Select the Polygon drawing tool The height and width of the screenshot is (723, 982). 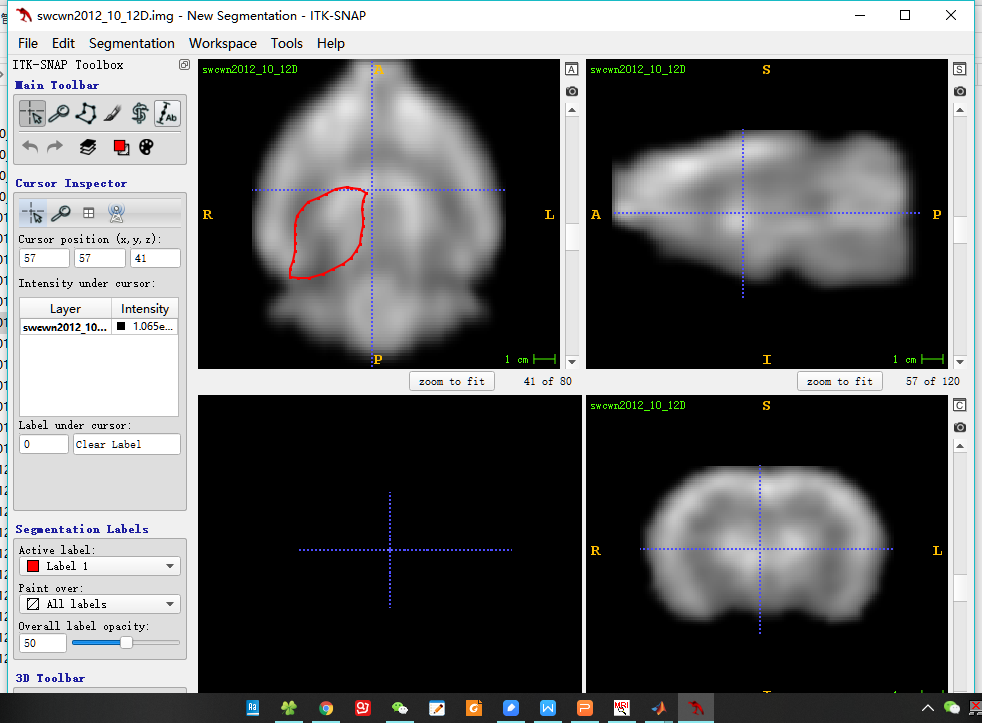coord(86,114)
